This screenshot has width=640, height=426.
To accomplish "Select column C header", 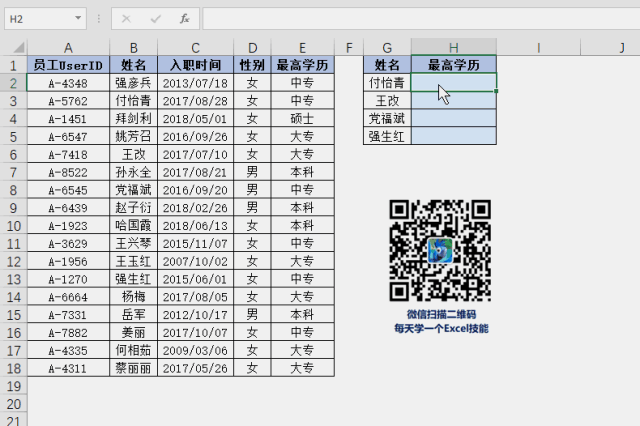I will [195, 48].
